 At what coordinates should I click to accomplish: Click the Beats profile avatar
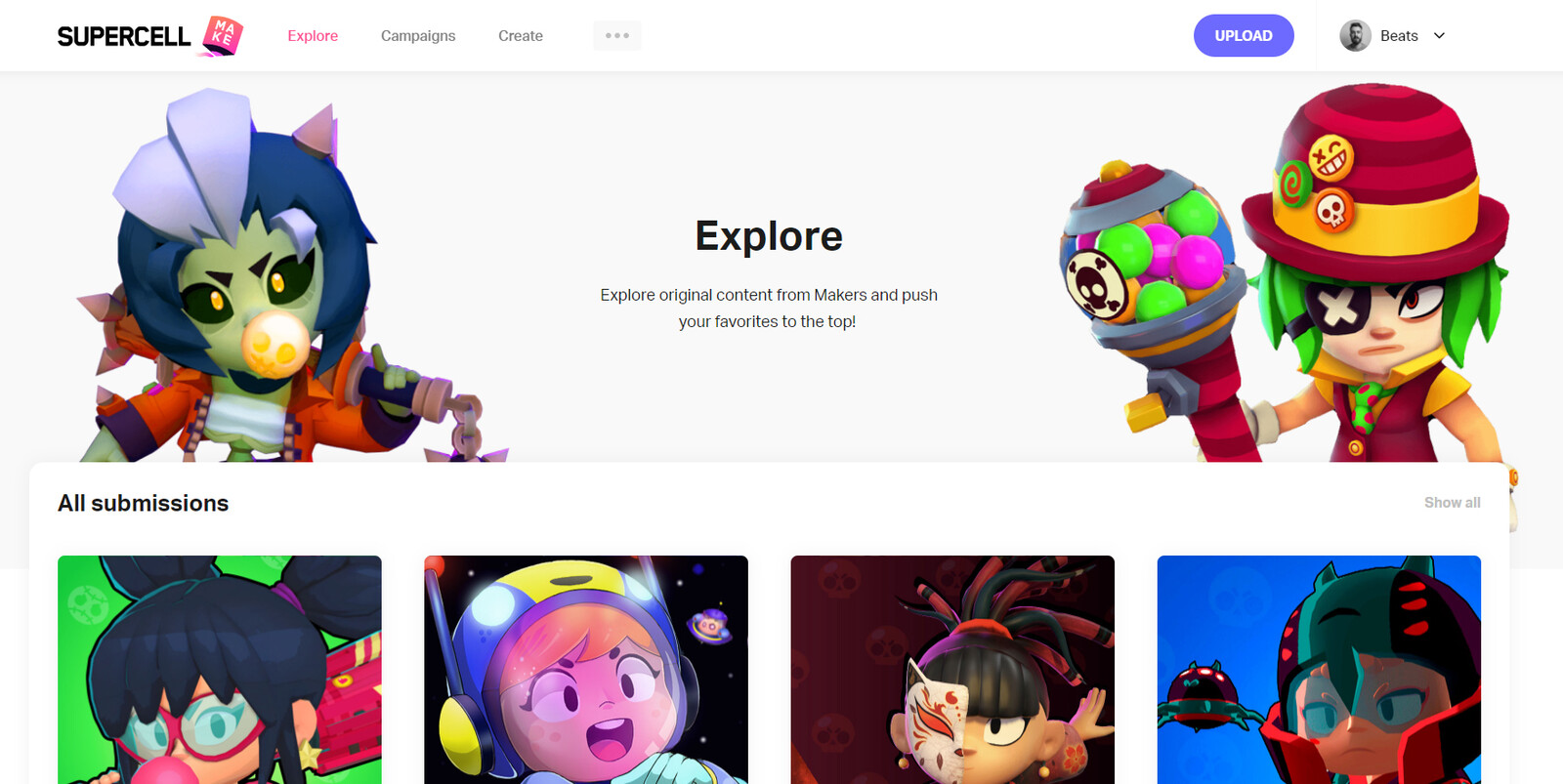click(1355, 35)
